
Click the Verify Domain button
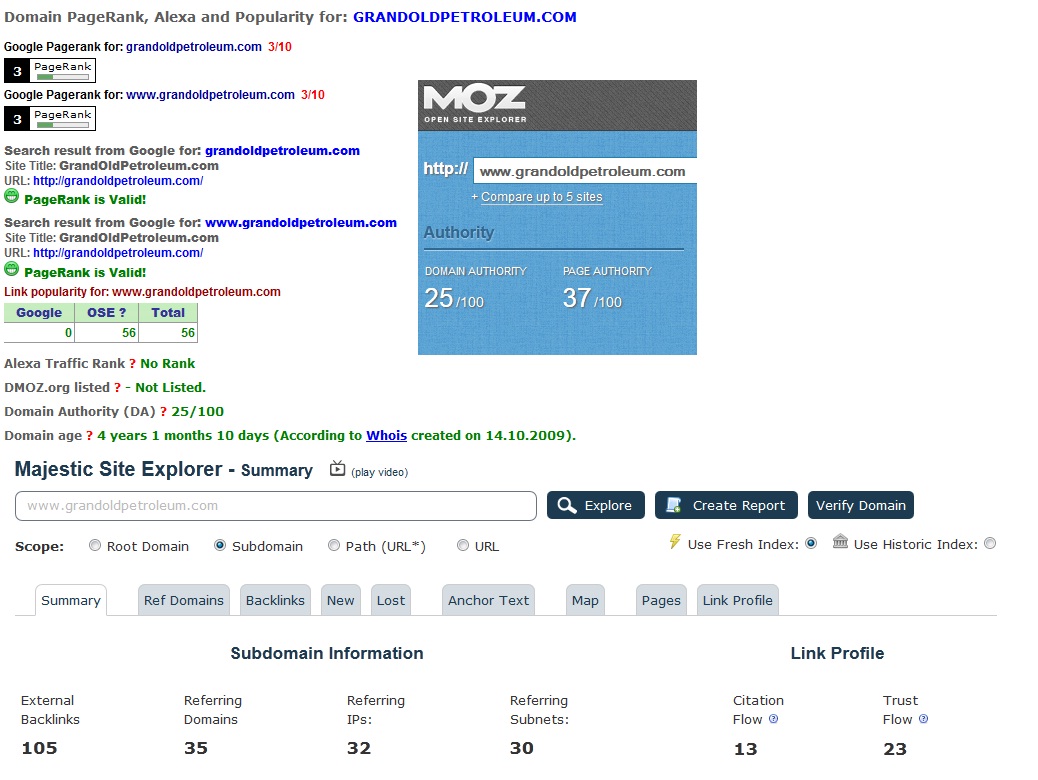pos(861,505)
